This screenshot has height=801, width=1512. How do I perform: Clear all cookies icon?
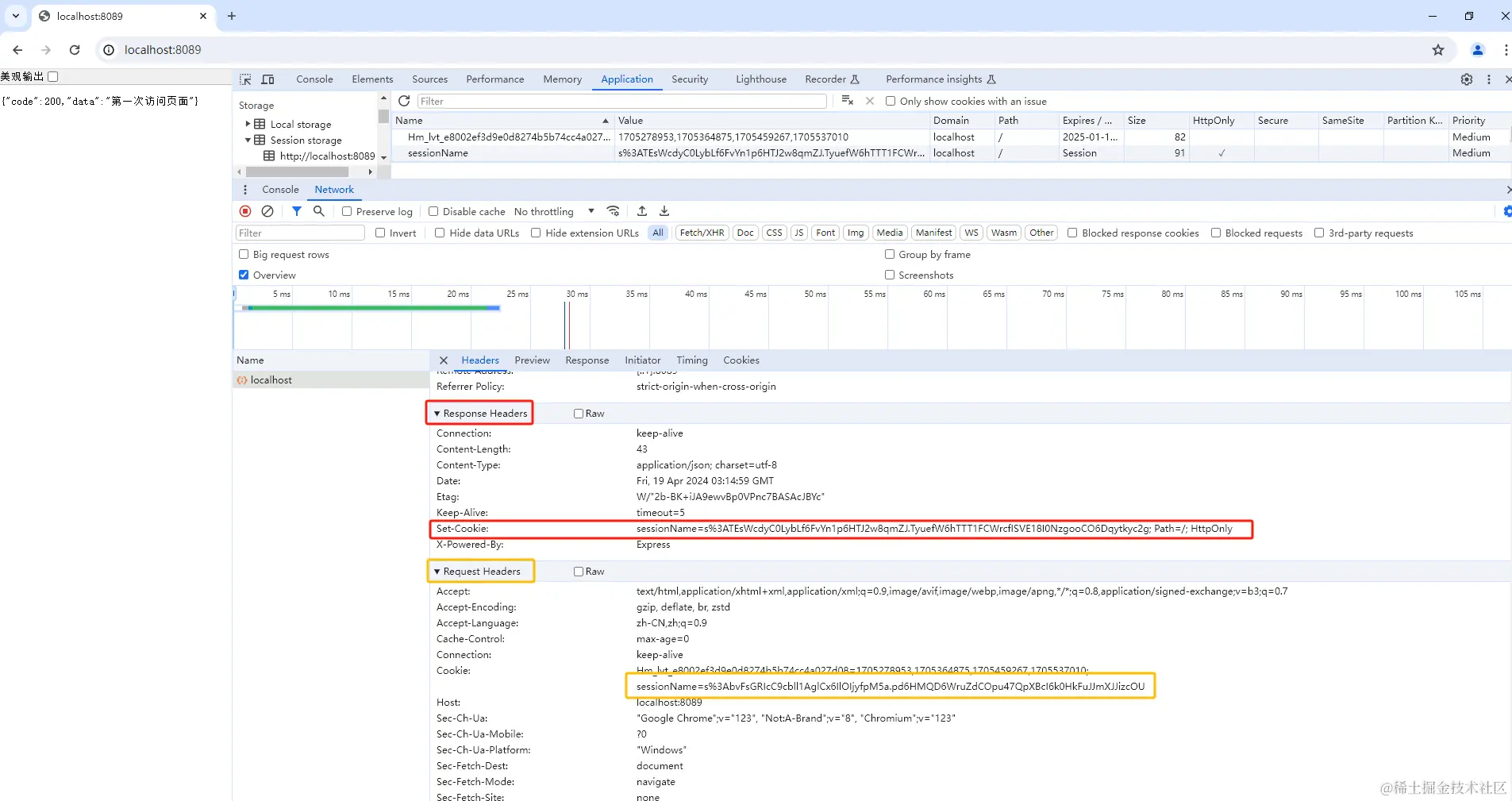click(848, 101)
